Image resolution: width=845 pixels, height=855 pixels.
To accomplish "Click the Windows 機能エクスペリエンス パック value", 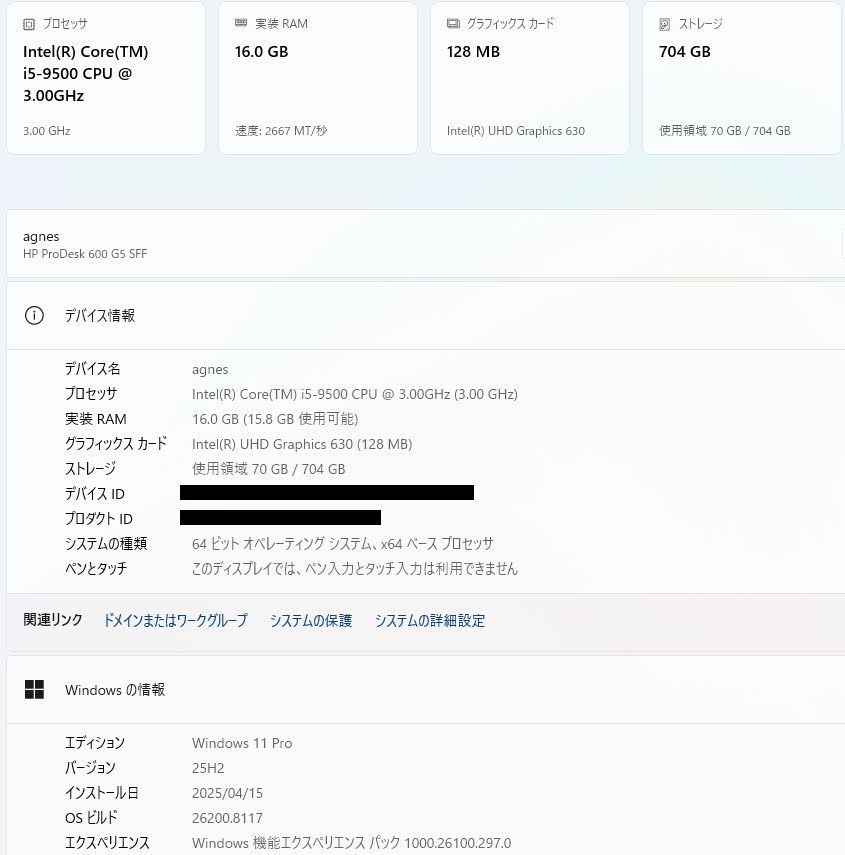I will [x=352, y=843].
